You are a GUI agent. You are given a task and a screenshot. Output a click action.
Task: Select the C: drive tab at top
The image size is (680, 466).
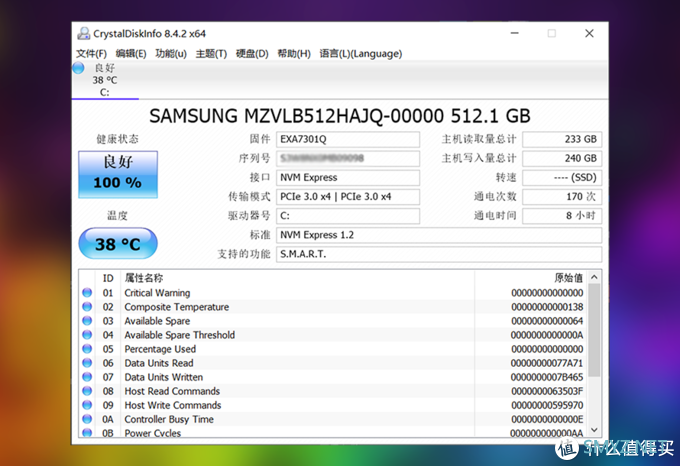[x=105, y=80]
